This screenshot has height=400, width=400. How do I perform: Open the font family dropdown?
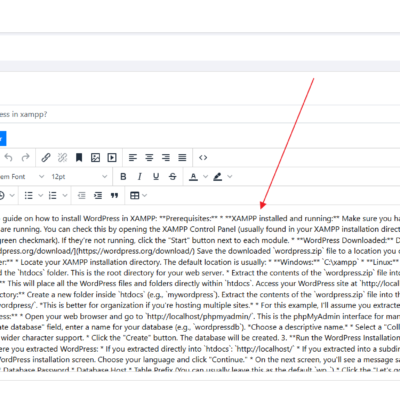(22, 177)
